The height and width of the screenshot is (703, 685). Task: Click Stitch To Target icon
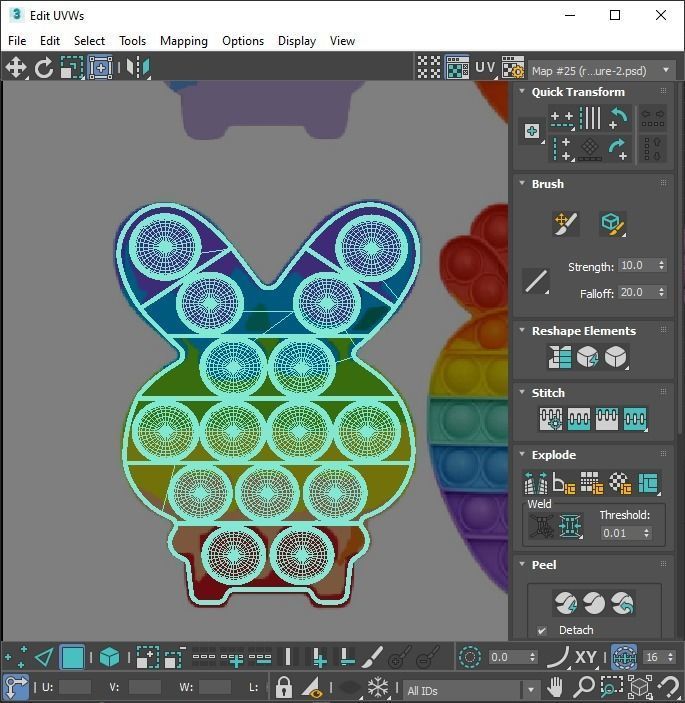551,419
